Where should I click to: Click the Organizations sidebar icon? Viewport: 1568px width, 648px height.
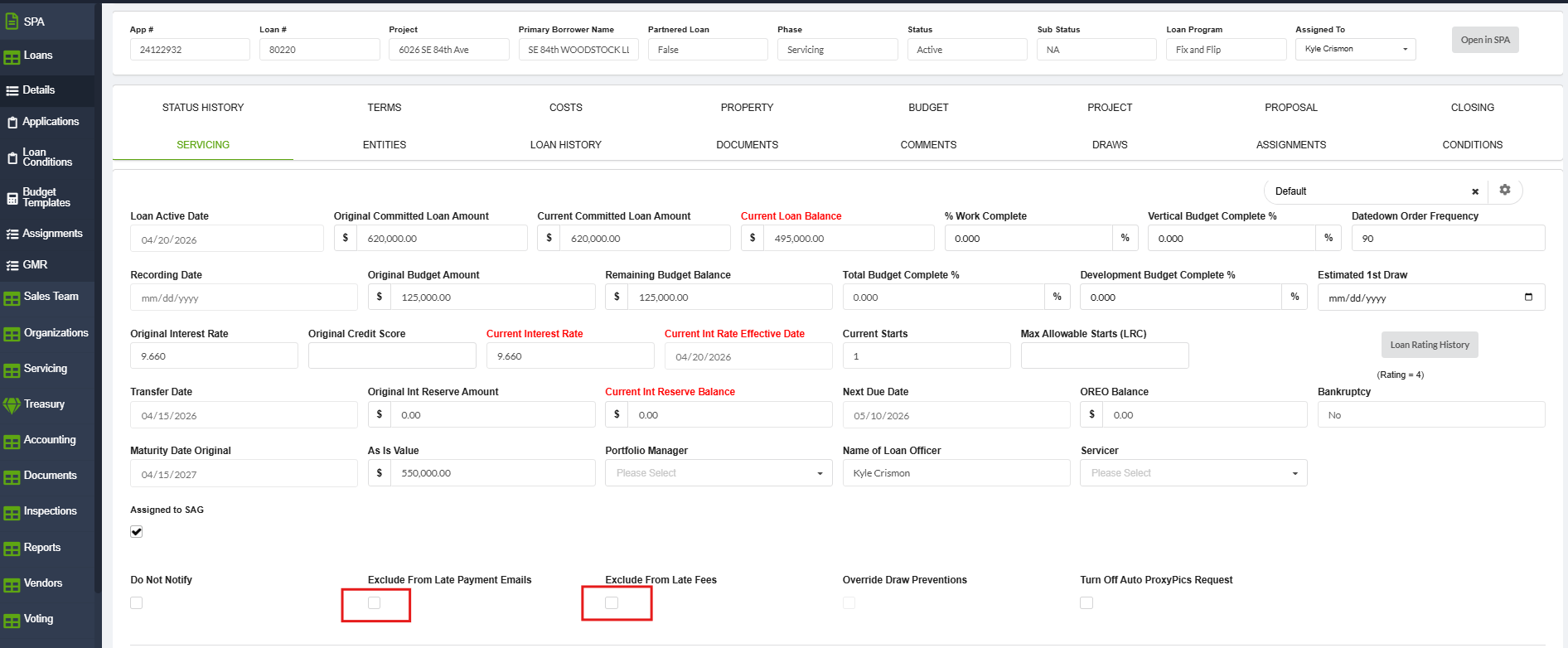(x=12, y=335)
